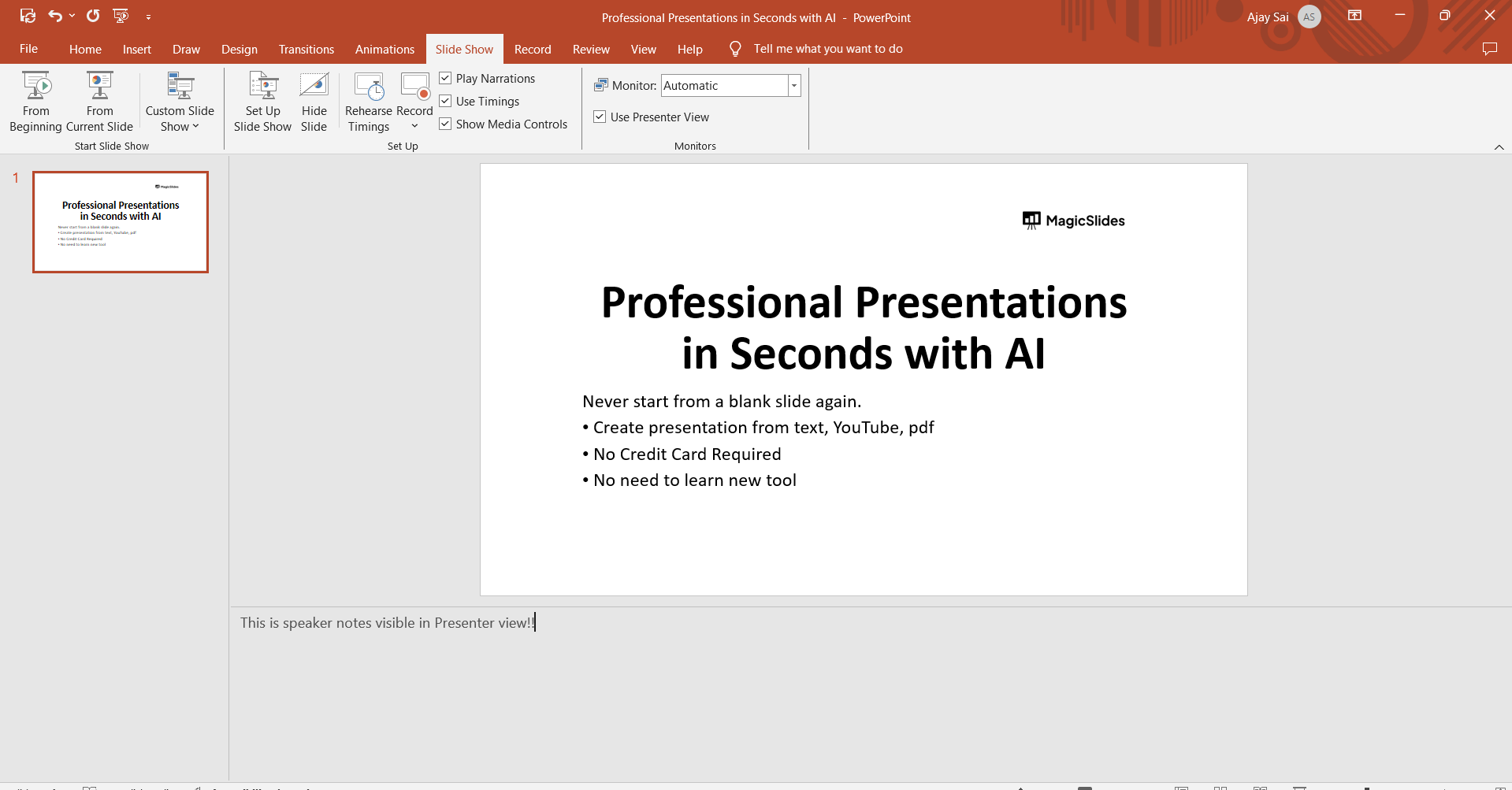Open Set Up Slide Show dialog

pyautogui.click(x=262, y=102)
